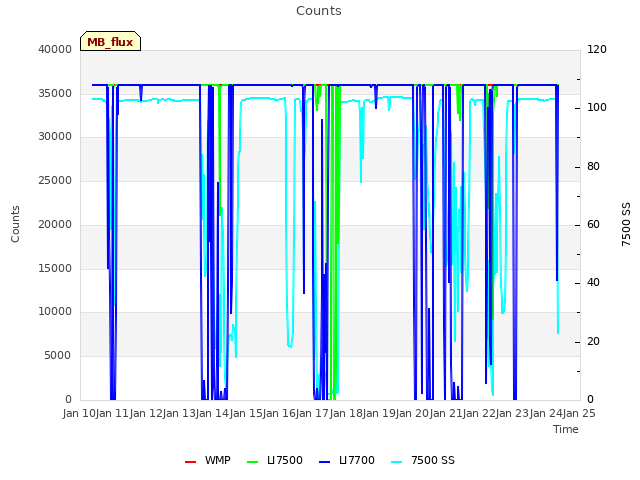The width and height of the screenshot is (640, 480).
Task: Click the 10000 tick on left axis
Action: (x=55, y=311)
